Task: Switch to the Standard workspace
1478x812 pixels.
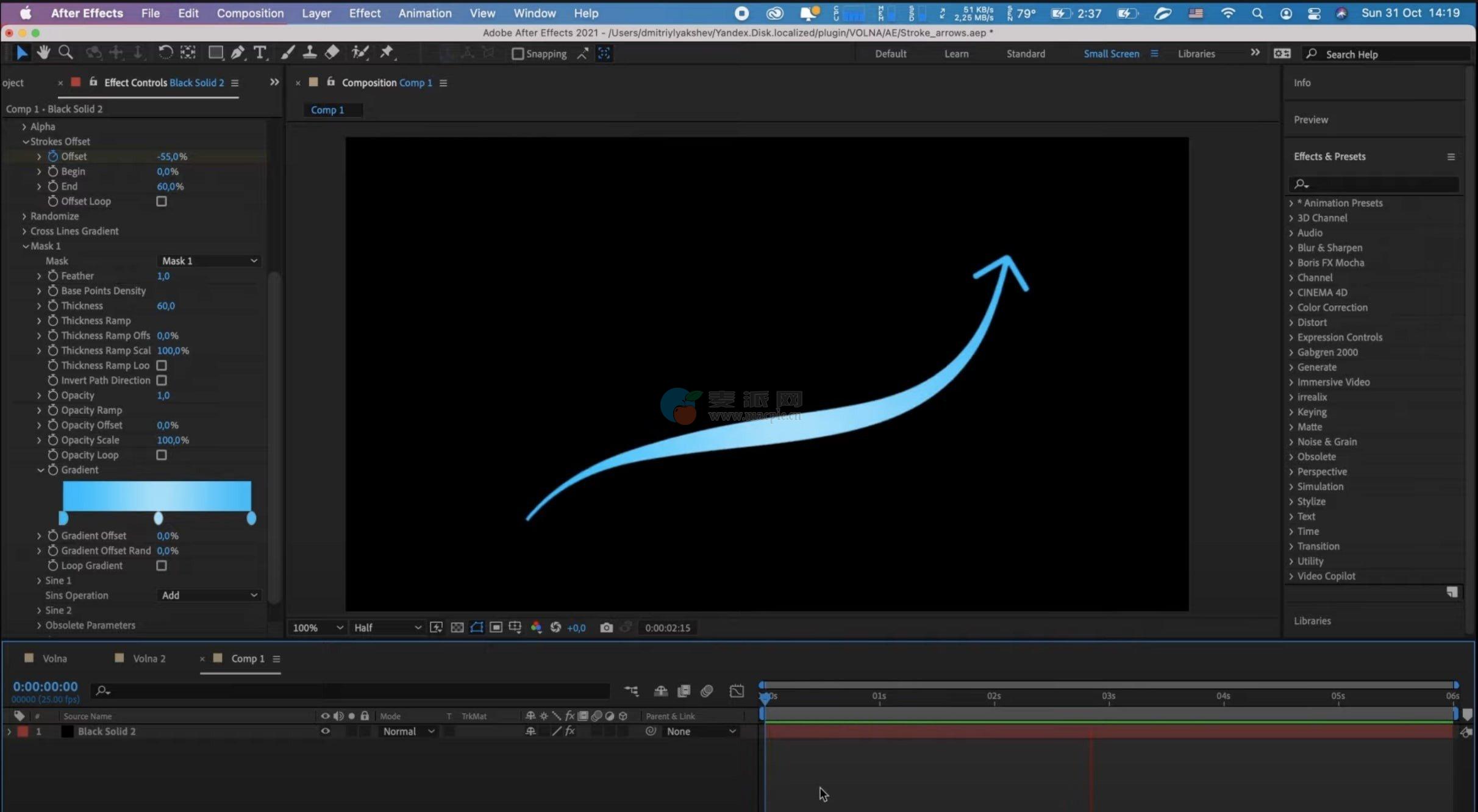Action: point(1026,54)
